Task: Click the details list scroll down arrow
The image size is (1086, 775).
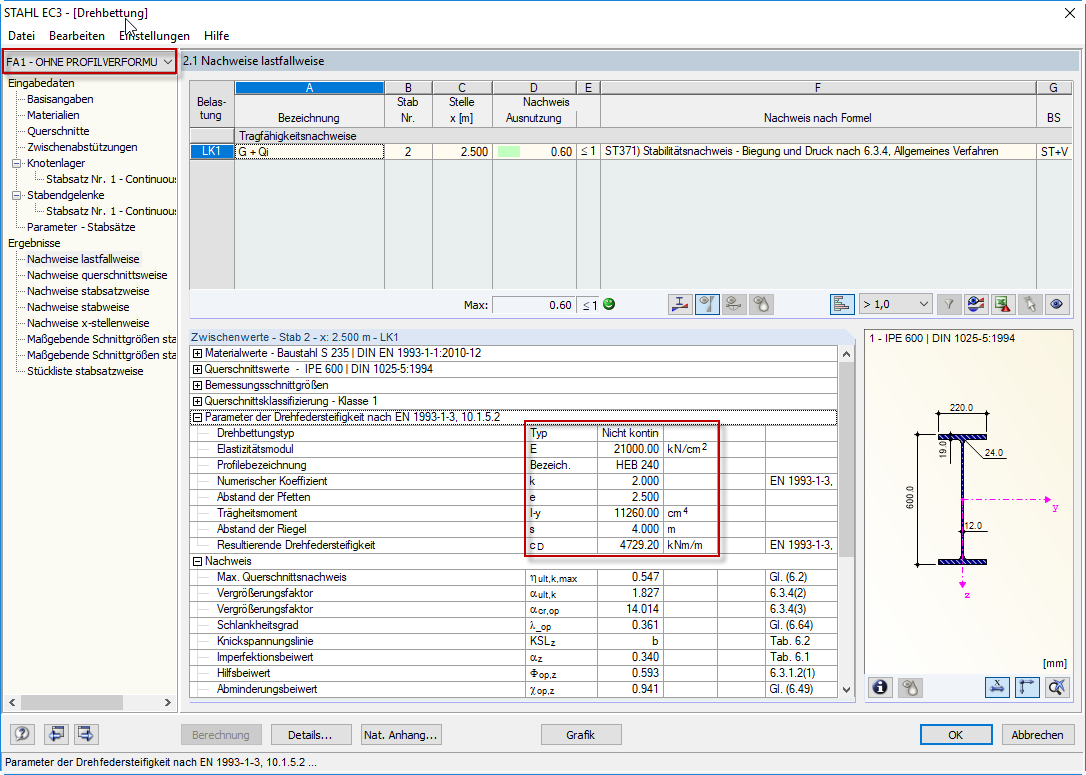Action: pyautogui.click(x=846, y=689)
